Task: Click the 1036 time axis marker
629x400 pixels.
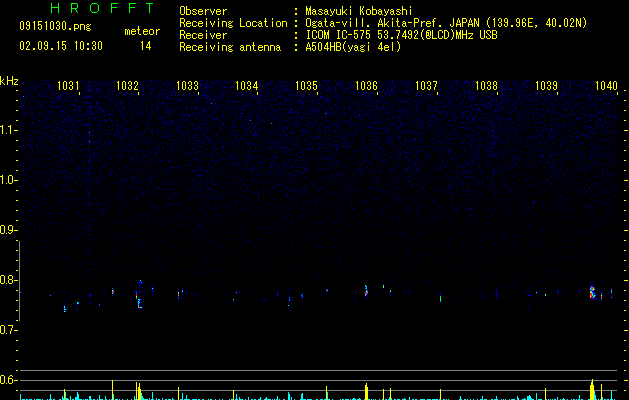Action: (366, 86)
